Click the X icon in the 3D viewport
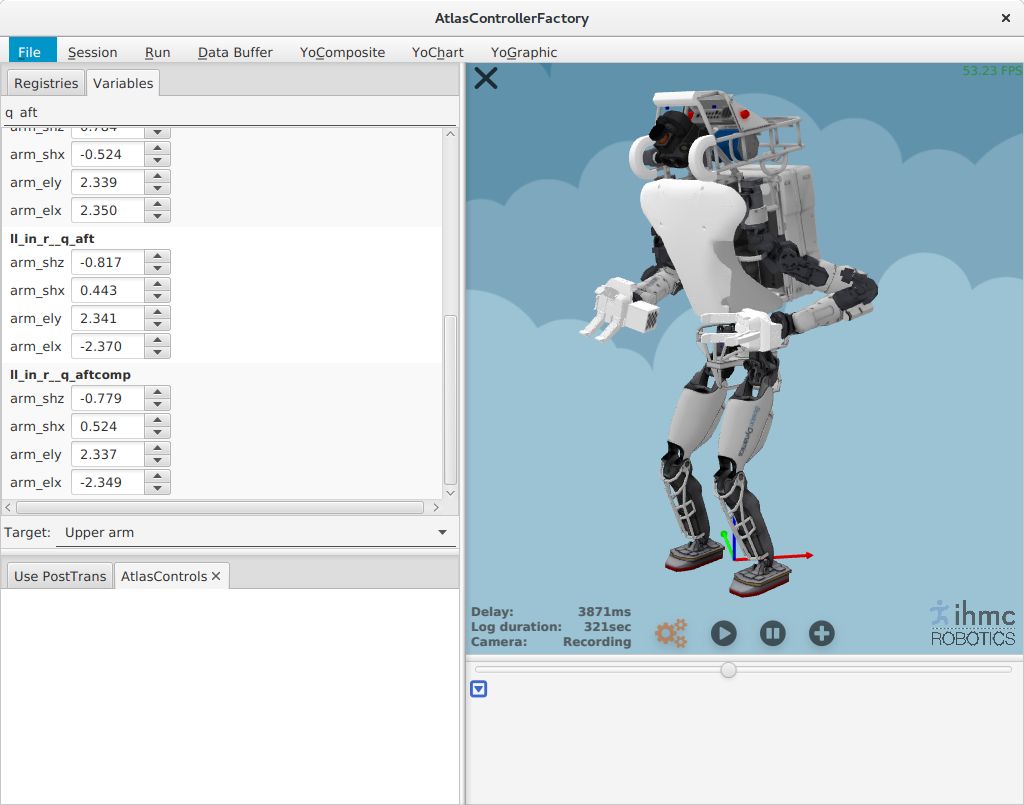Viewport: 1024px width, 805px height. (486, 77)
